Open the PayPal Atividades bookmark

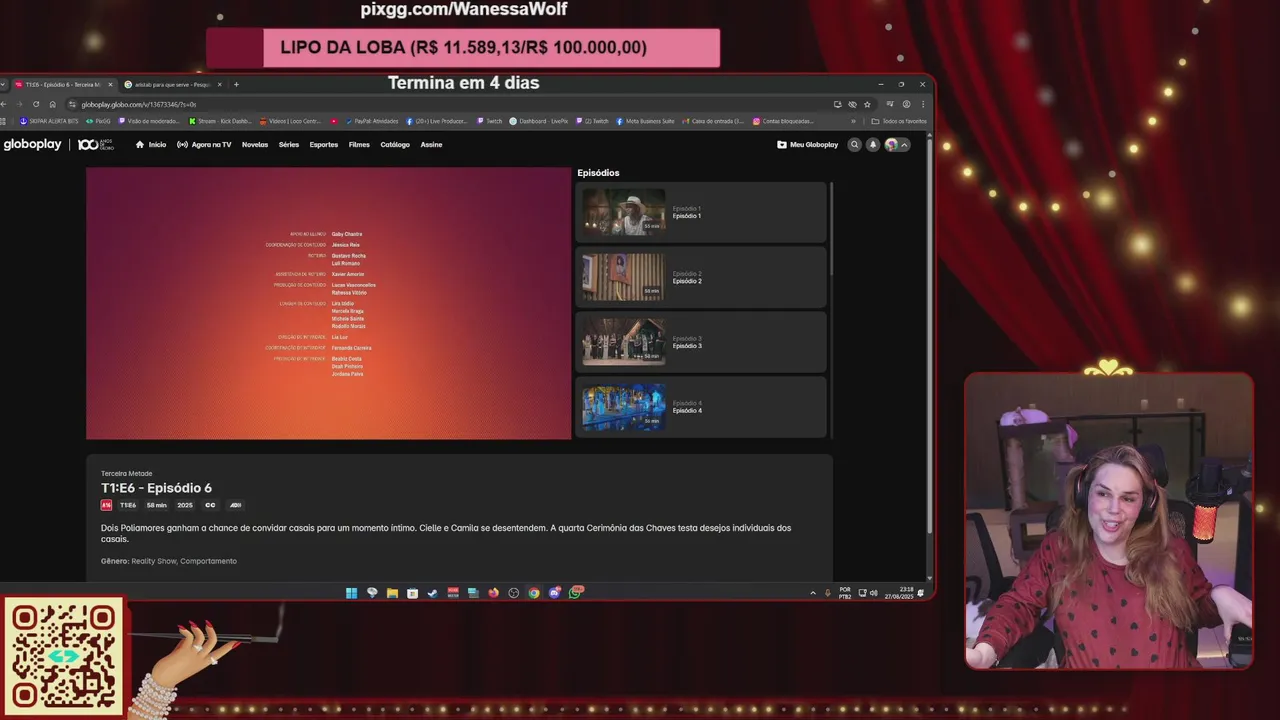(372, 121)
